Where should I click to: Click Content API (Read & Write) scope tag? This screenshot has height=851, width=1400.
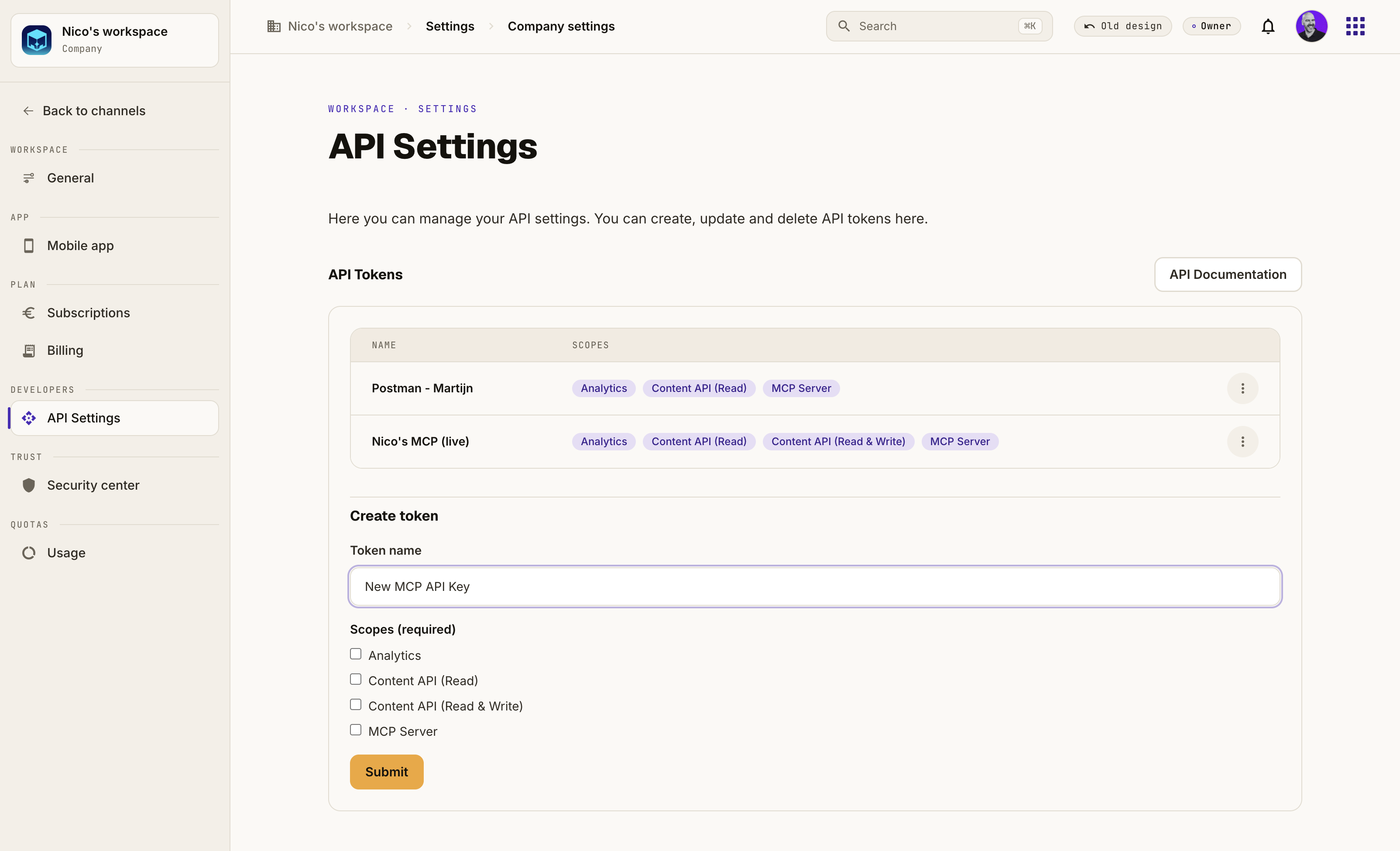pos(838,442)
